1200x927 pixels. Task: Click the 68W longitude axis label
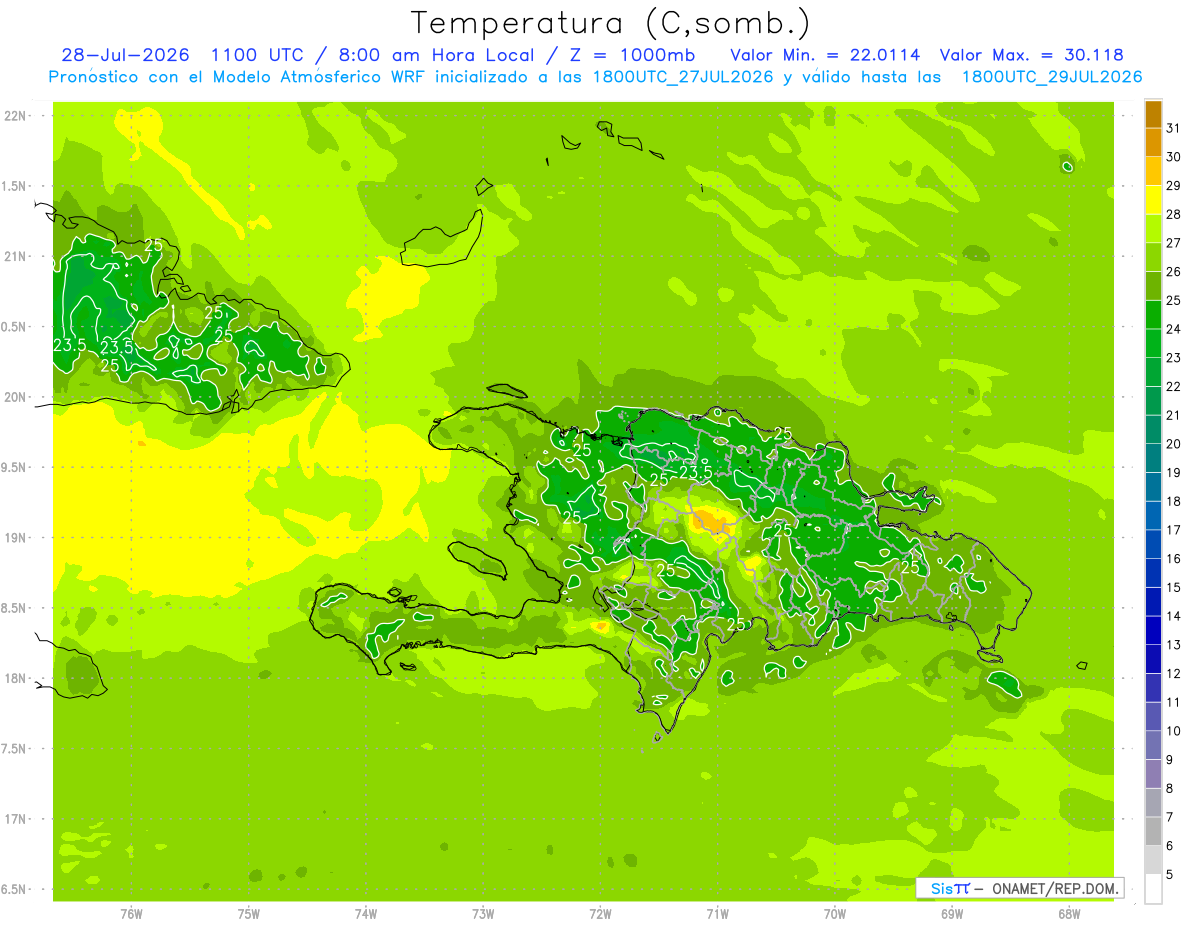click(x=1069, y=913)
